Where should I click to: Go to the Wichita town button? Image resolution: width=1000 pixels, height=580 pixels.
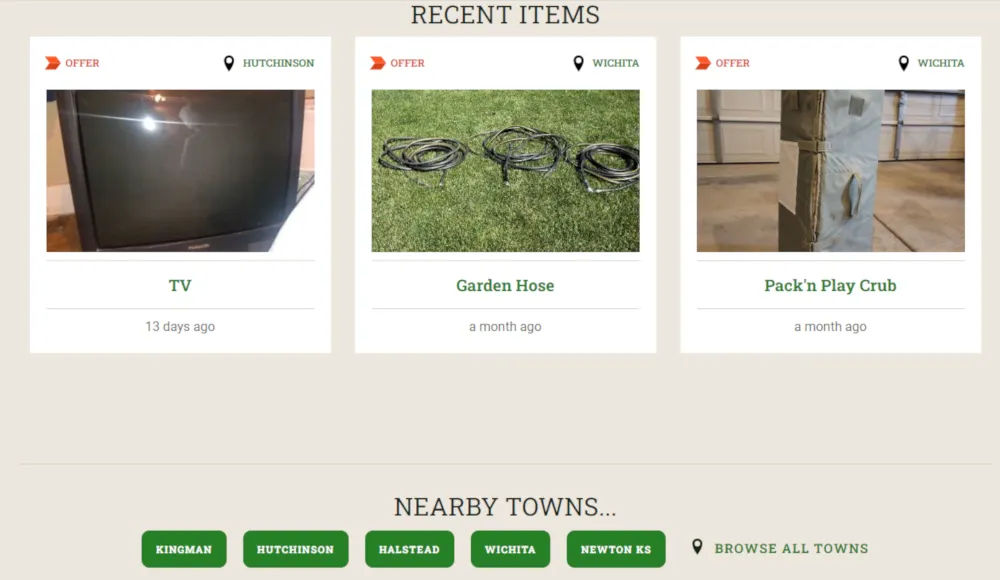point(510,549)
